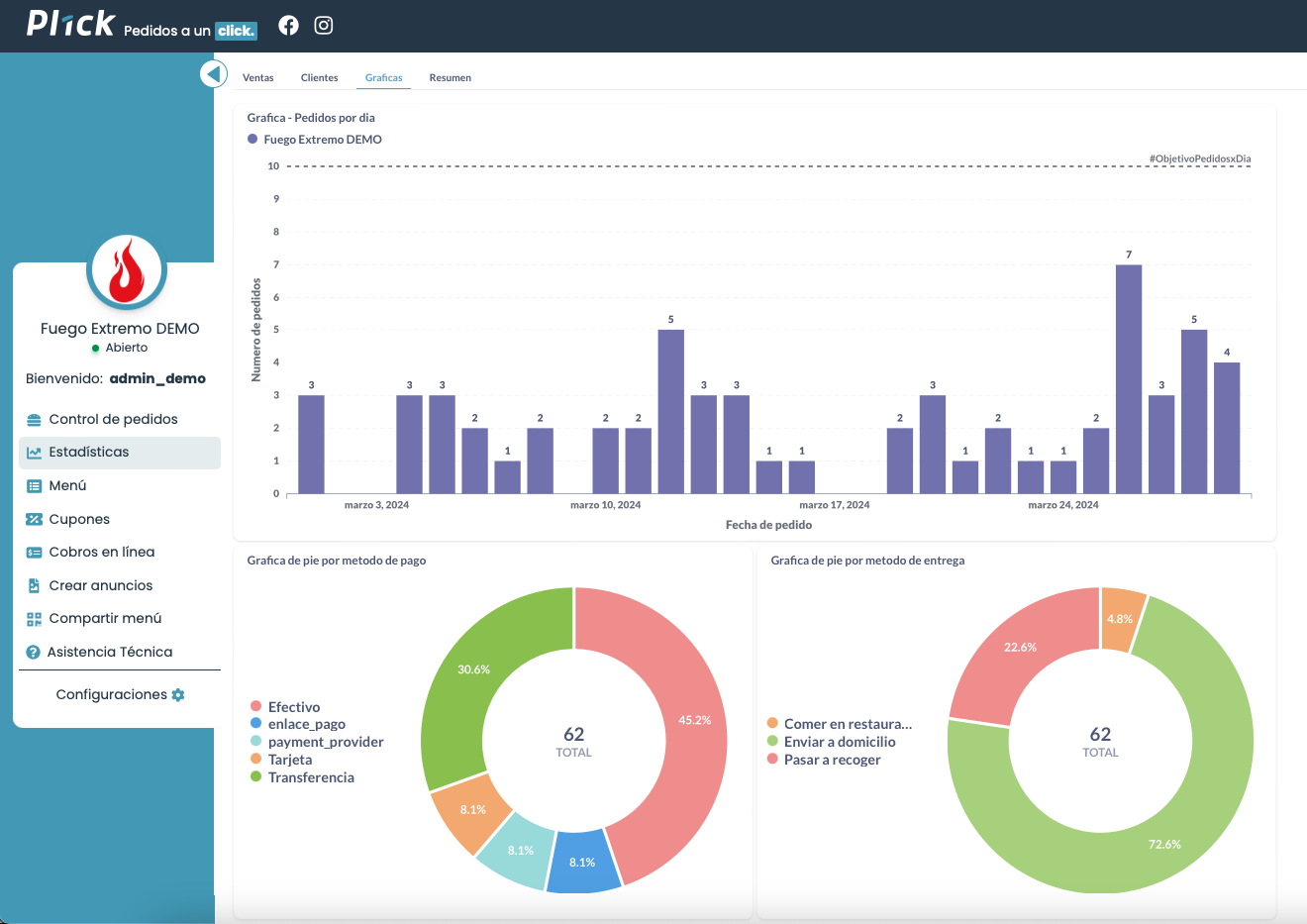Screen dimensions: 1307x924
Task: Toggle payment_provider legend entry
Action: (x=317, y=742)
